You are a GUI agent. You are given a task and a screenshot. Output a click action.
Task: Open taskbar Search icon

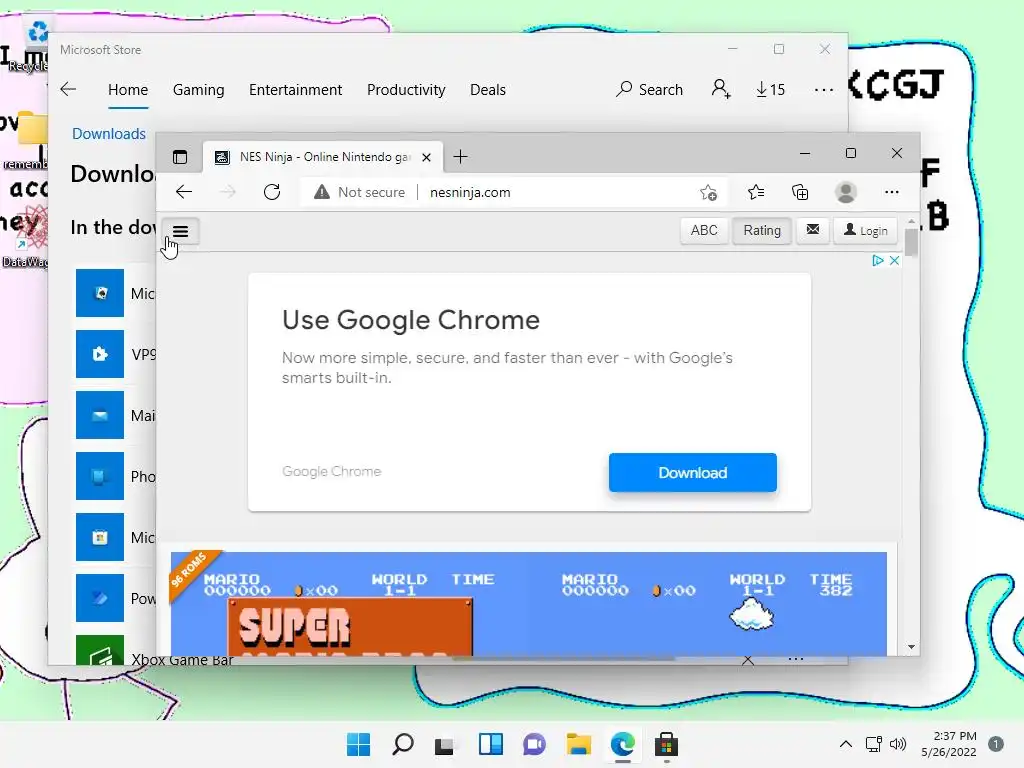402,744
